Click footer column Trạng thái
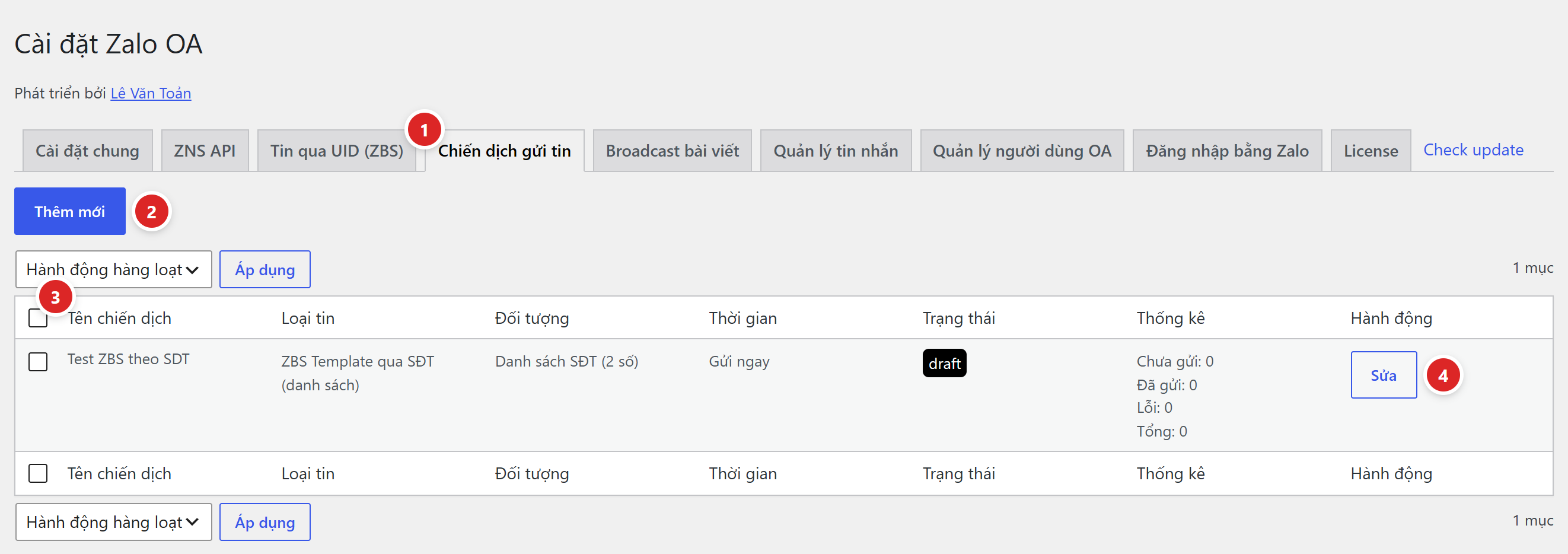1568x554 pixels. pos(959,475)
